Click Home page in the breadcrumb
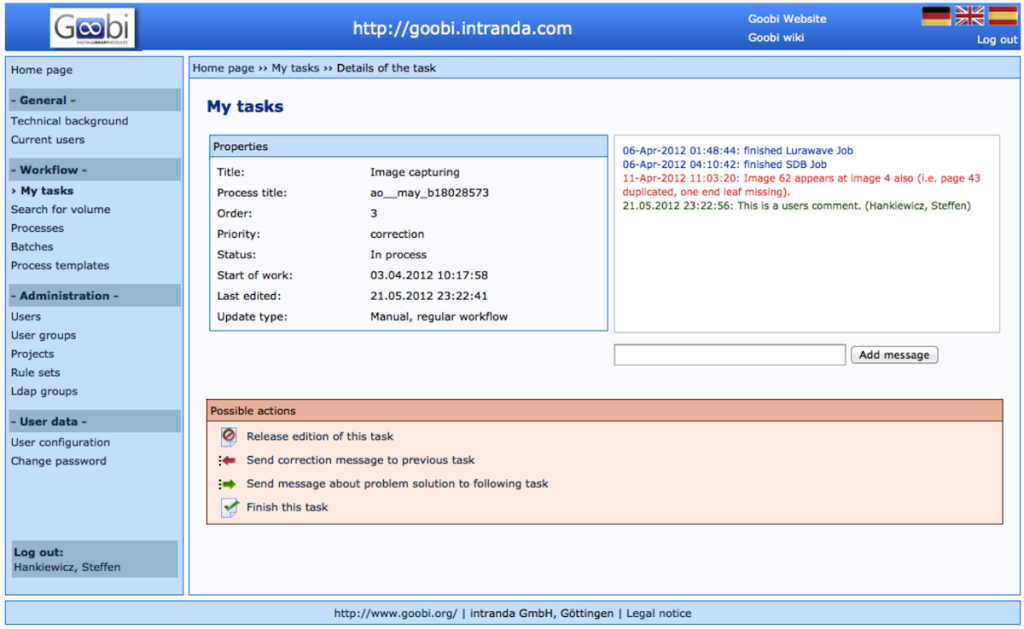1024x629 pixels. click(223, 68)
